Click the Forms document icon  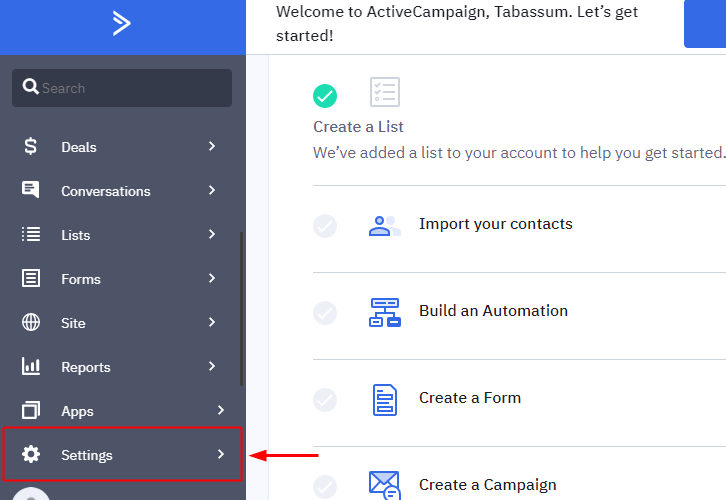31,278
